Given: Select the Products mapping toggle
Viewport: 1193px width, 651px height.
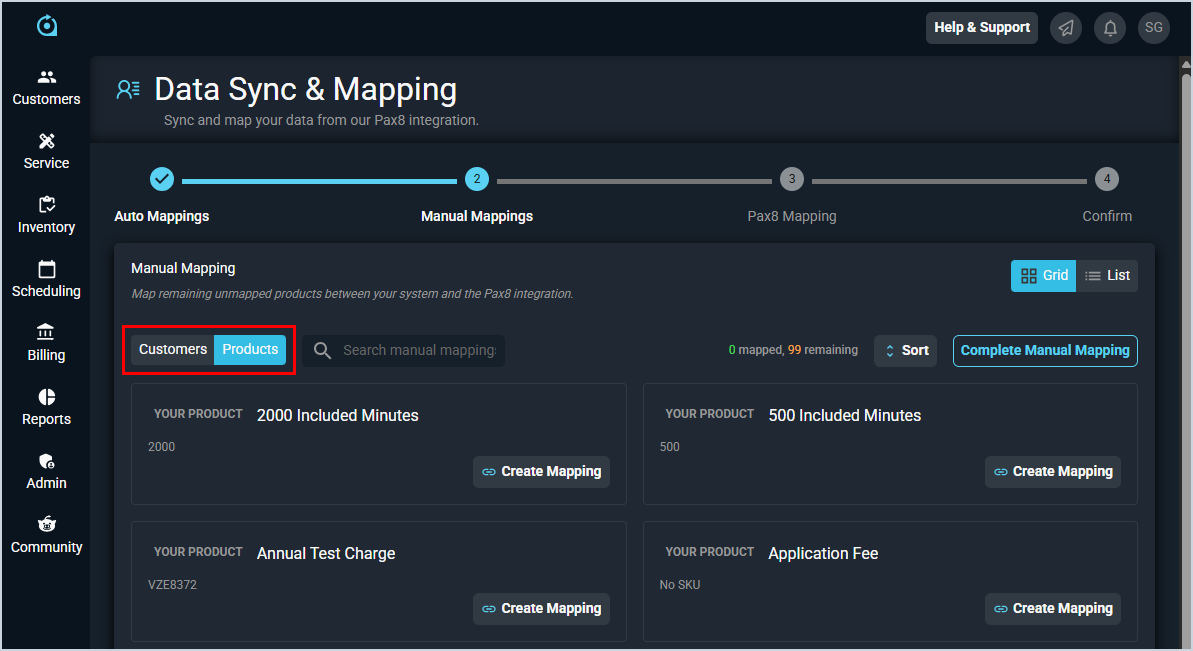Looking at the screenshot, I should click(x=250, y=350).
